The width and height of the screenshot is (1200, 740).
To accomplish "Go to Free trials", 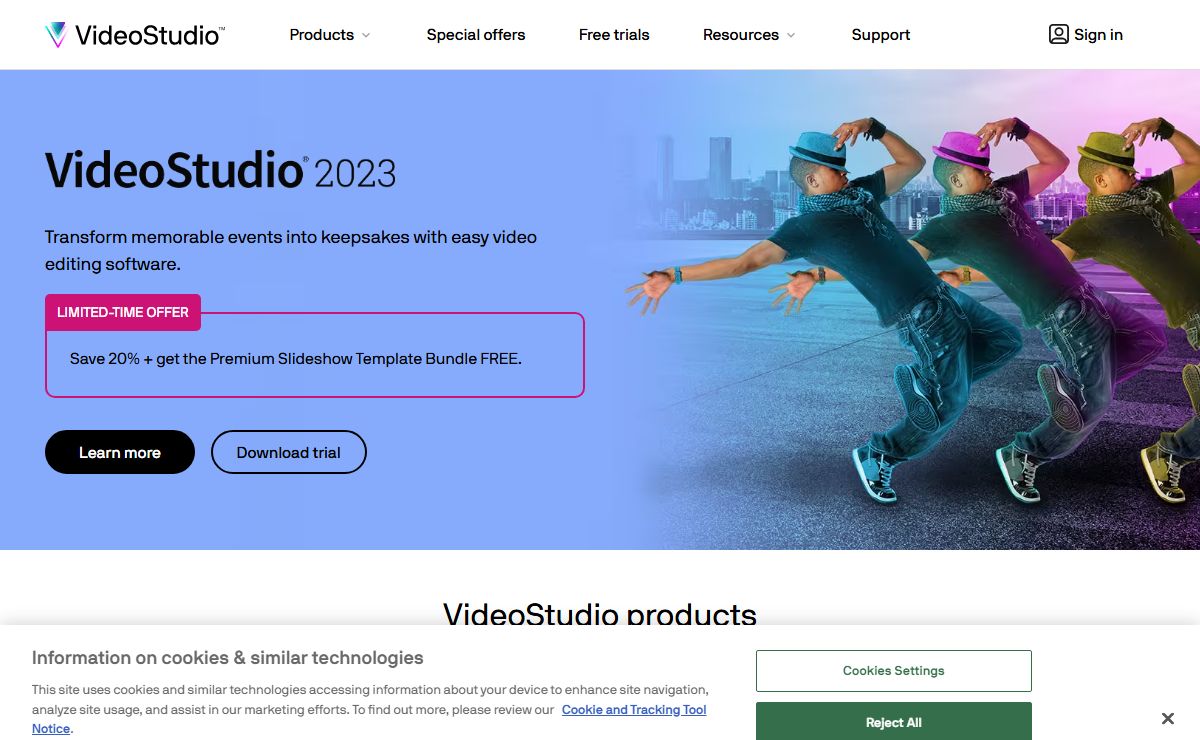I will click(x=614, y=35).
